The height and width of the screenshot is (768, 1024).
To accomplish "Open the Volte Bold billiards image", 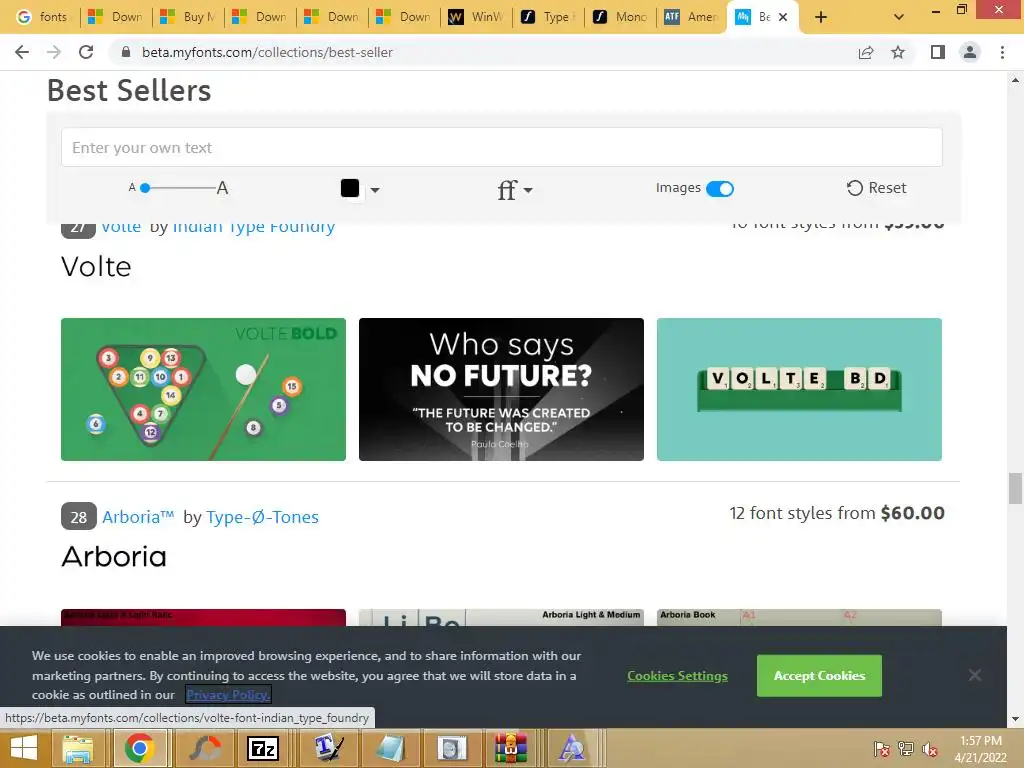I will click(203, 389).
